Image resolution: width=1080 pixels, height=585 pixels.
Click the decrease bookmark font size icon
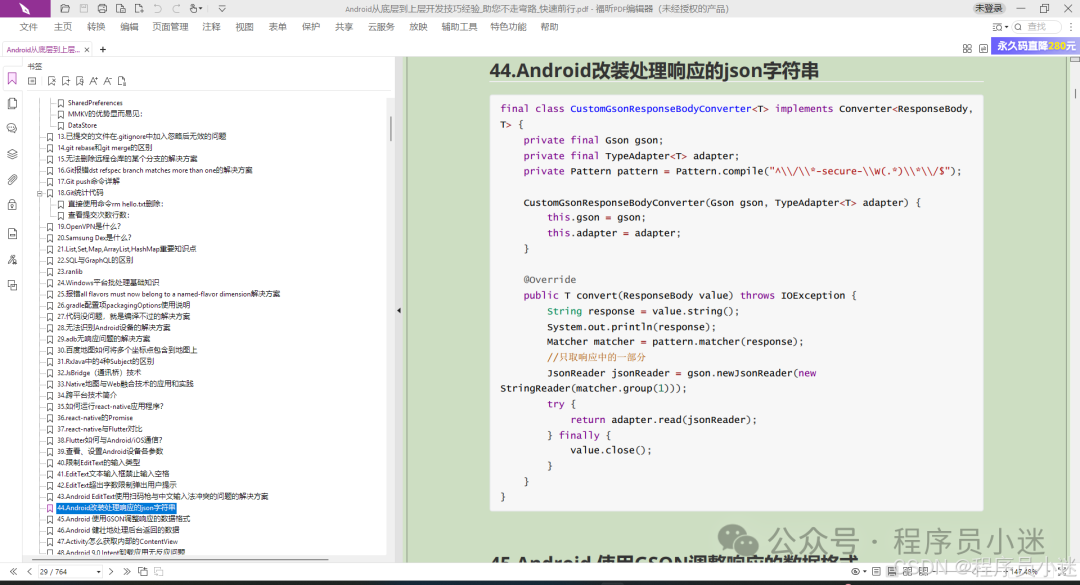(107, 81)
